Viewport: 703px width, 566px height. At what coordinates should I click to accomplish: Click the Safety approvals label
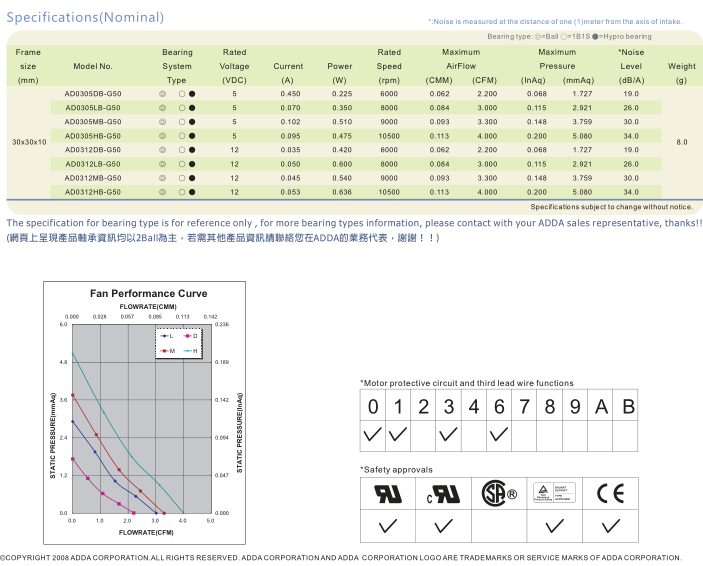coord(396,470)
